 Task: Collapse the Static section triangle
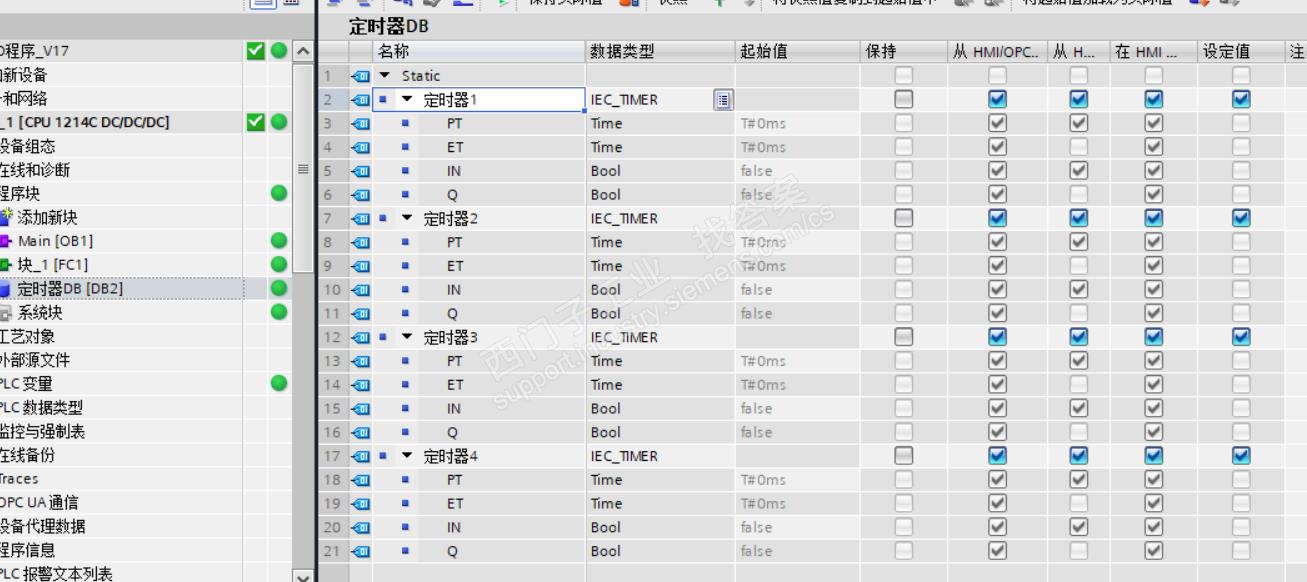point(385,76)
